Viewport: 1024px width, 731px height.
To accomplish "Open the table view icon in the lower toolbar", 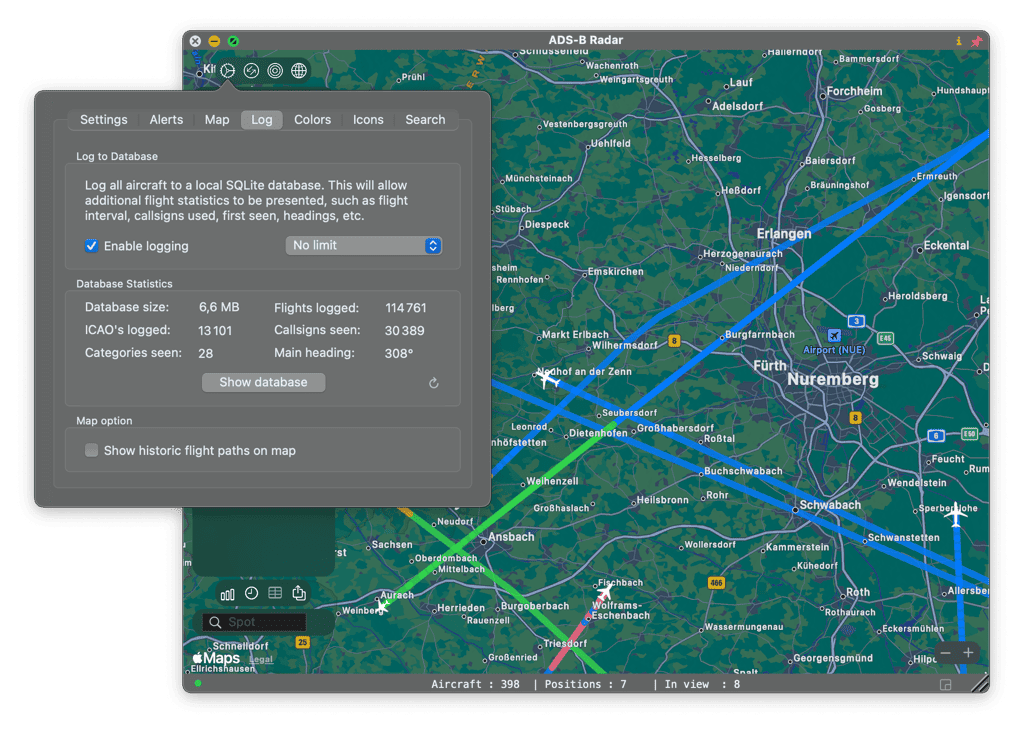I will click(275, 592).
